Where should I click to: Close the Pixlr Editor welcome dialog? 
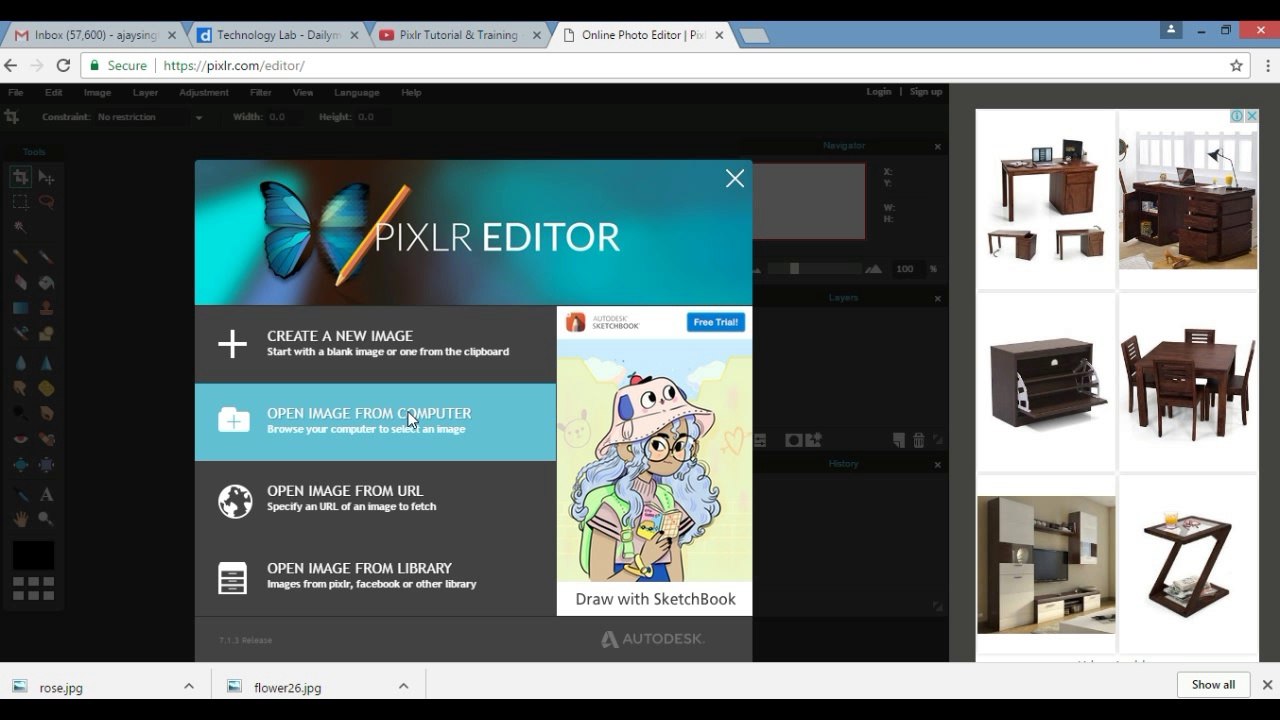tap(735, 179)
